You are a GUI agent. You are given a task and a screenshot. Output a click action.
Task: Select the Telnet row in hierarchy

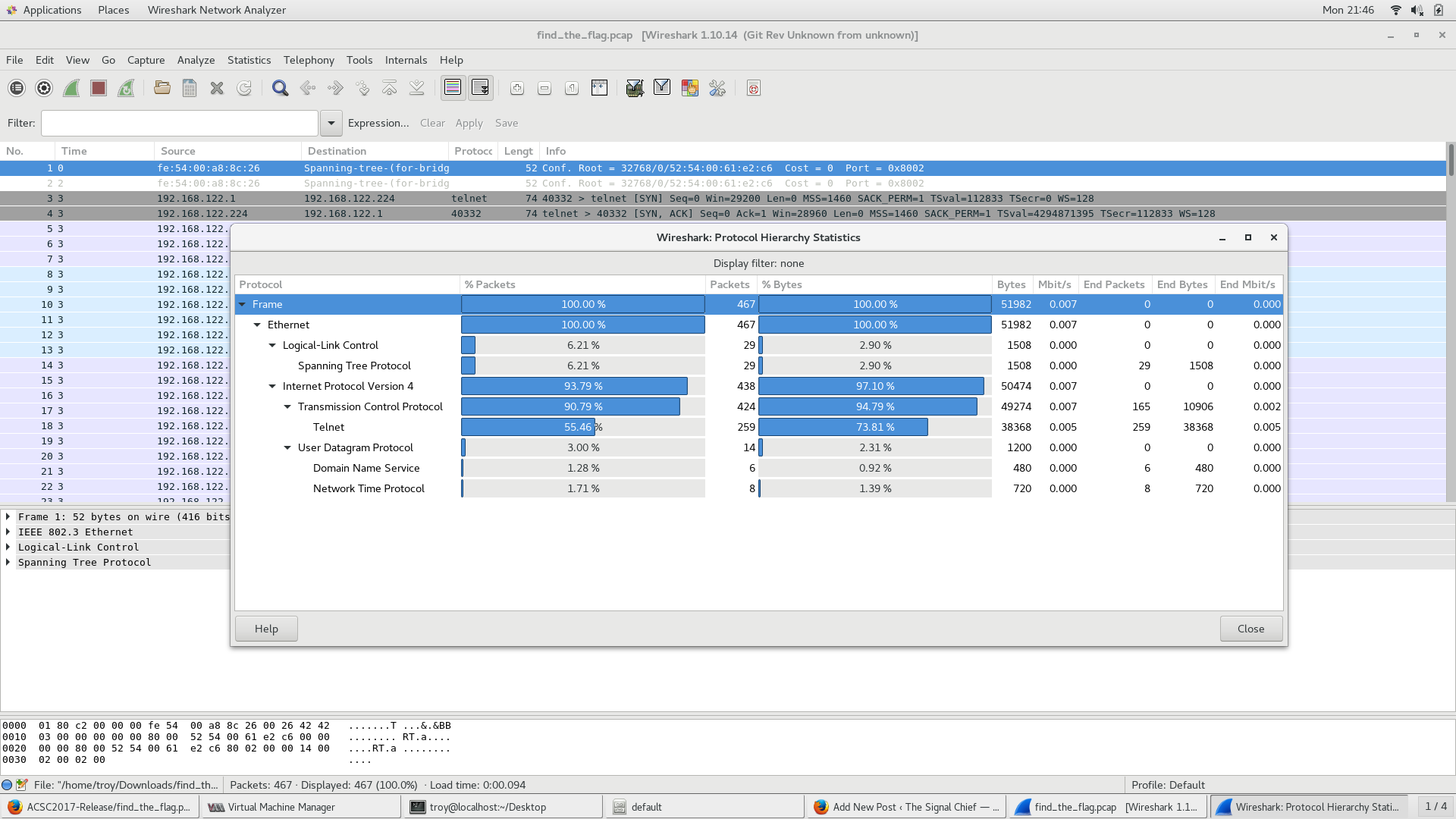[758, 427]
